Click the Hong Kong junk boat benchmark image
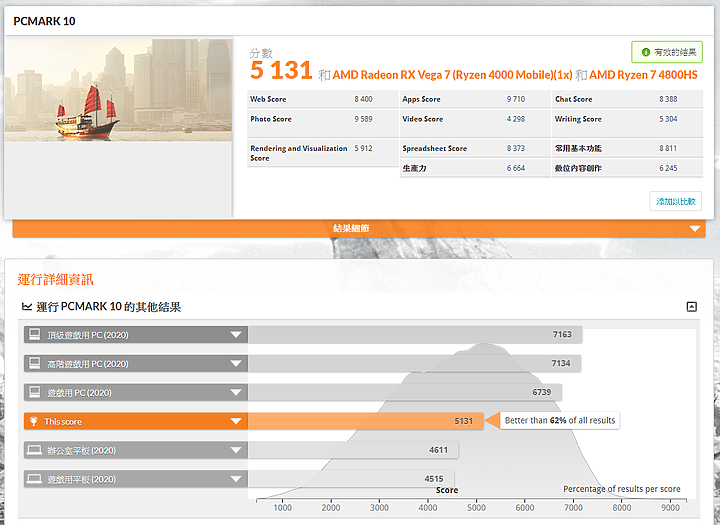 pyautogui.click(x=118, y=90)
